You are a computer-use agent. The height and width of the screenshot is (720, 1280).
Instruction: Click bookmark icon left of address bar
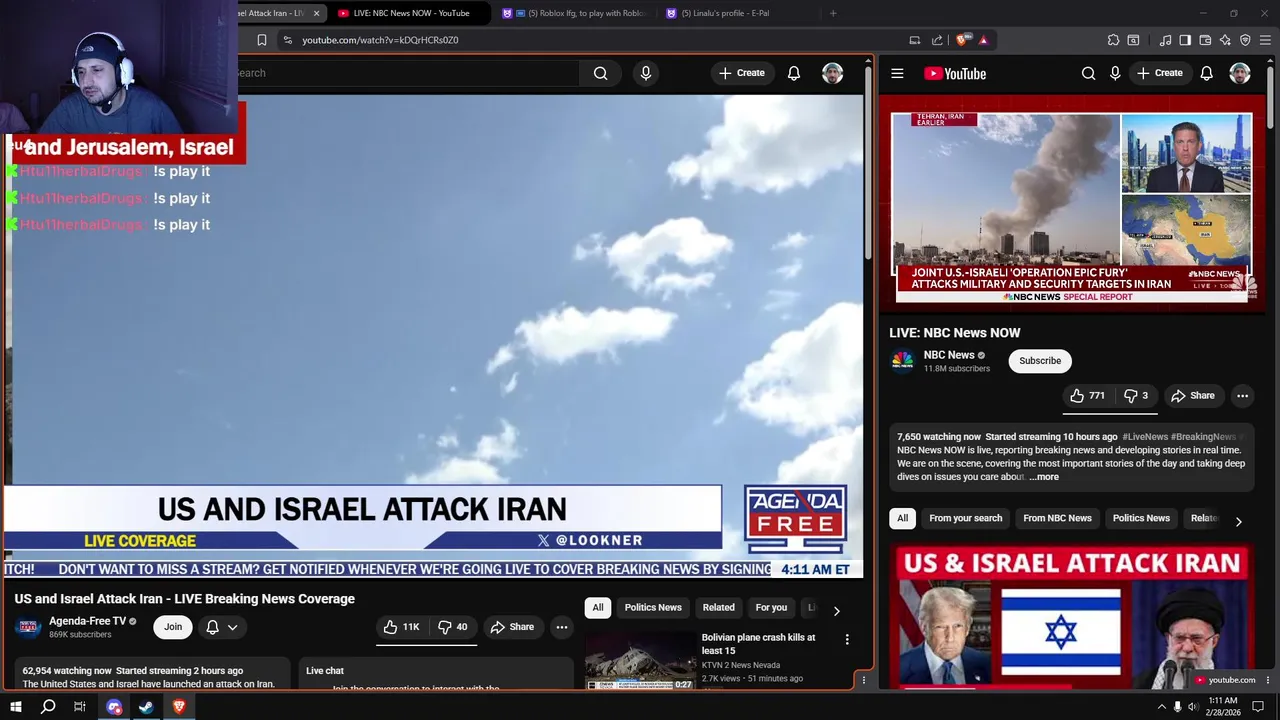(262, 40)
